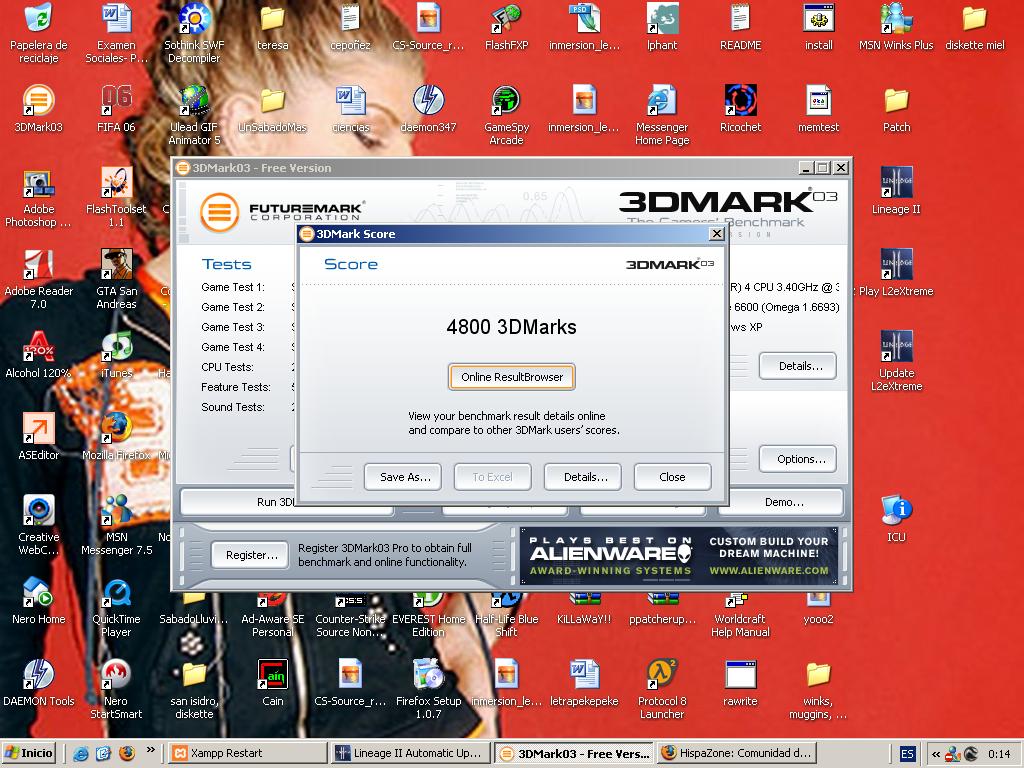Click the Online ResultBrowser button
The image size is (1024, 768).
pyautogui.click(x=512, y=377)
